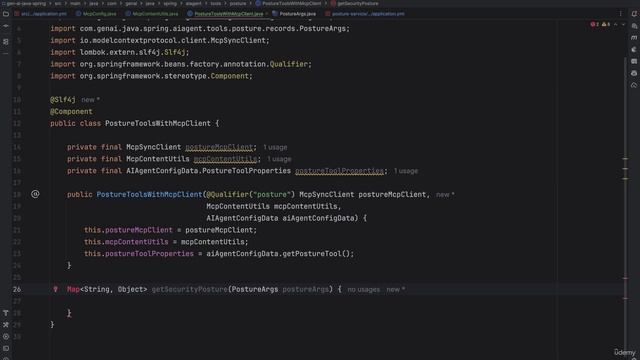640x360 pixels.
Task: Click the 'new *' hint after the constructor signature
Action: point(445,195)
